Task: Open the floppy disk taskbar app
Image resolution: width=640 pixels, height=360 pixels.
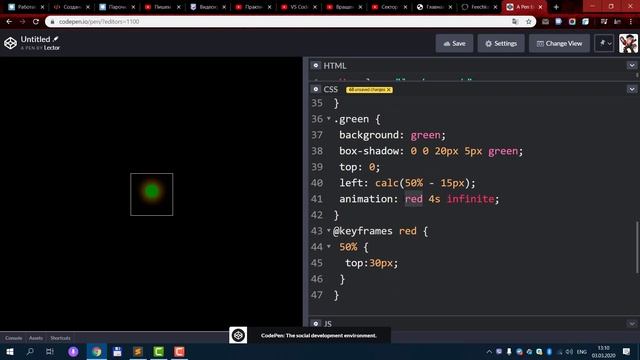Action: (117, 351)
